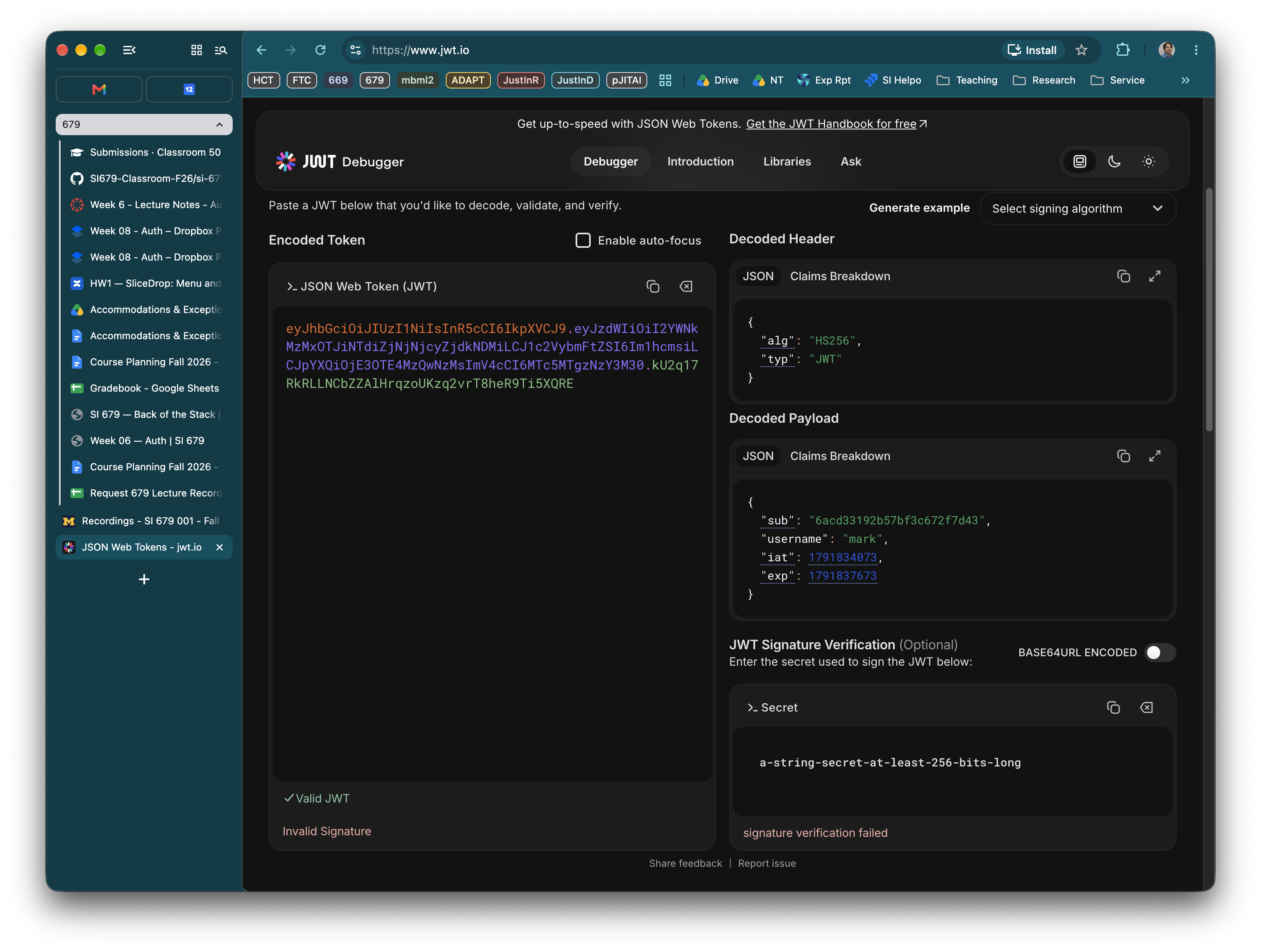This screenshot has height=952, width=1261.
Task: Click Generate example button
Action: coord(919,208)
